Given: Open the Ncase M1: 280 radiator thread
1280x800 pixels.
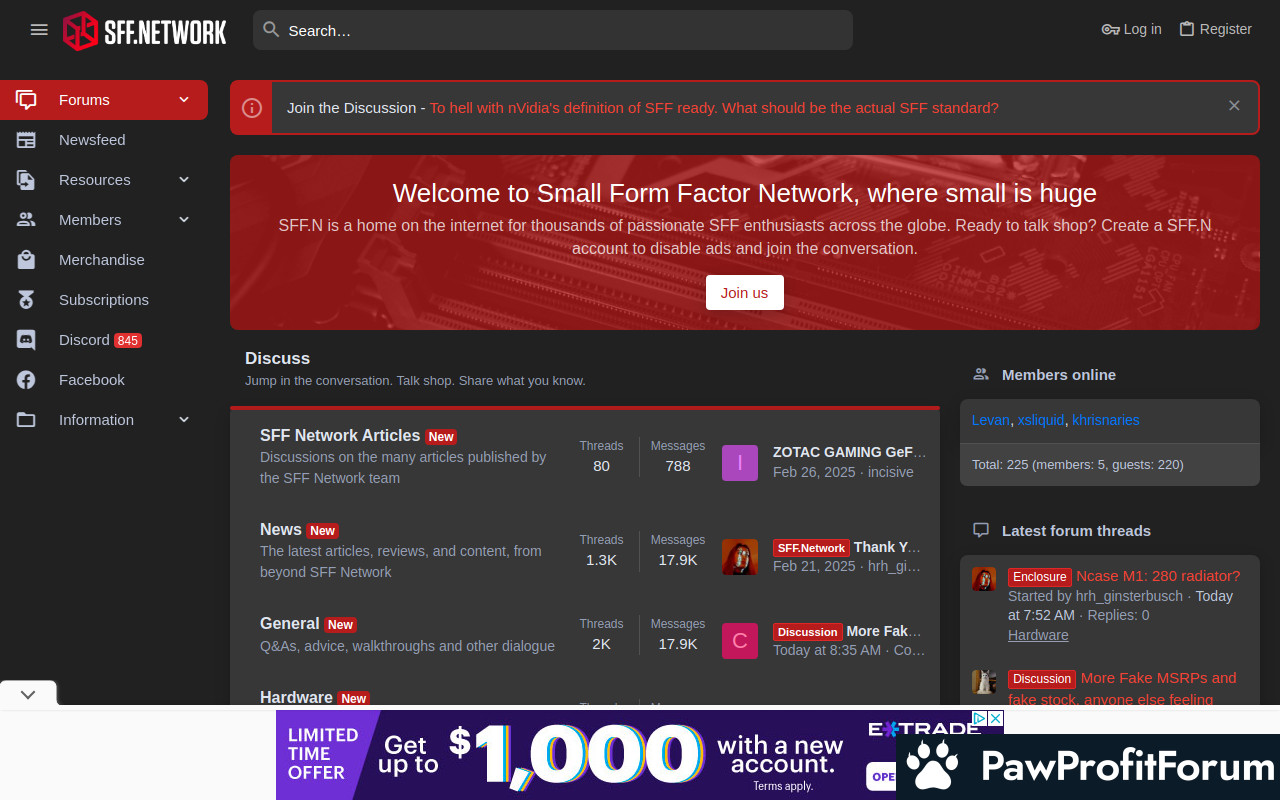Looking at the screenshot, I should [x=1158, y=576].
